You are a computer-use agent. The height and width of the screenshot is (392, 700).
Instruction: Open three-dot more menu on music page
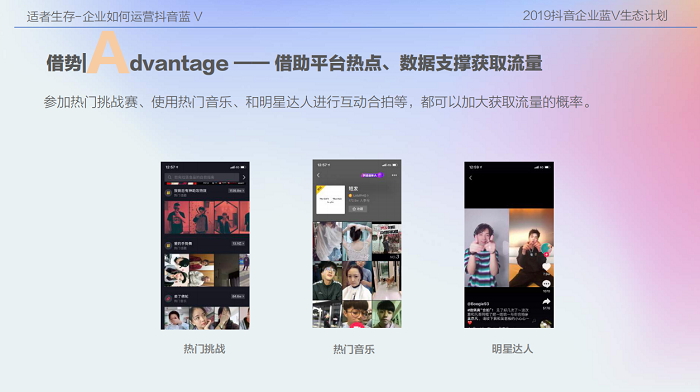coord(394,175)
